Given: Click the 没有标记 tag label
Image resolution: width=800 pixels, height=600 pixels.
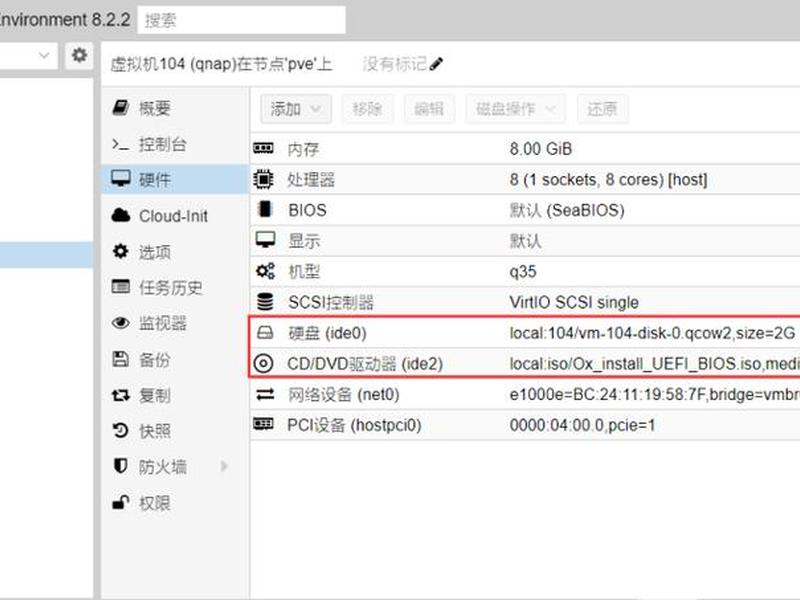Looking at the screenshot, I should pos(395,64).
